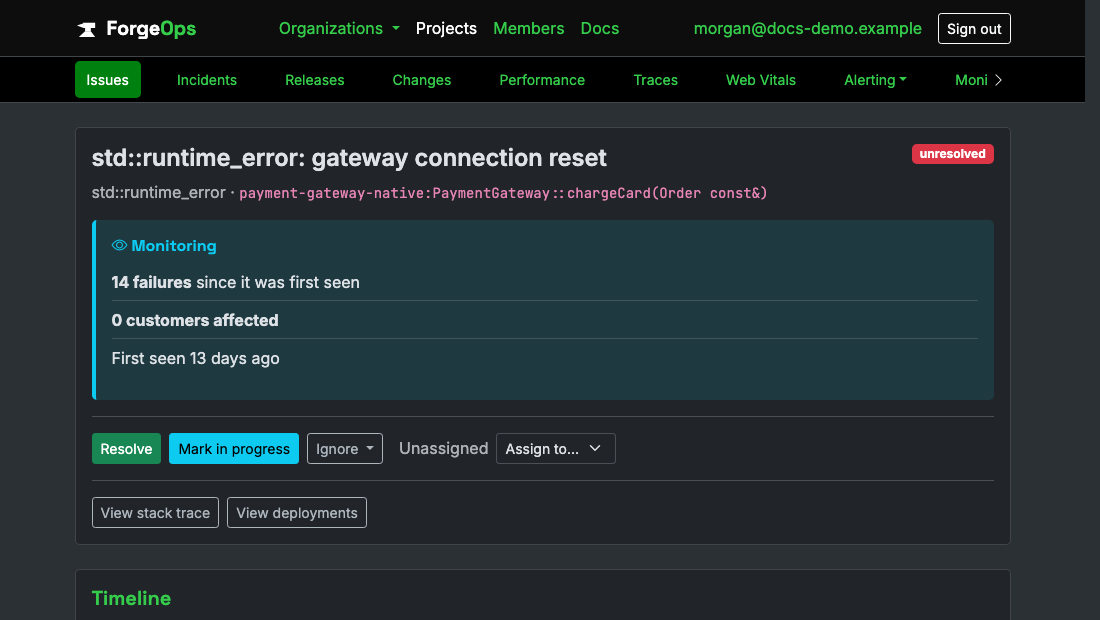
Task: Open the Web Vitals tab
Action: 760,80
